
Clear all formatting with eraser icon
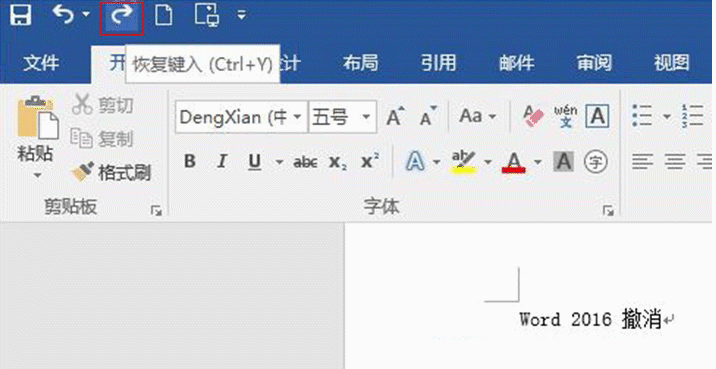point(534,117)
